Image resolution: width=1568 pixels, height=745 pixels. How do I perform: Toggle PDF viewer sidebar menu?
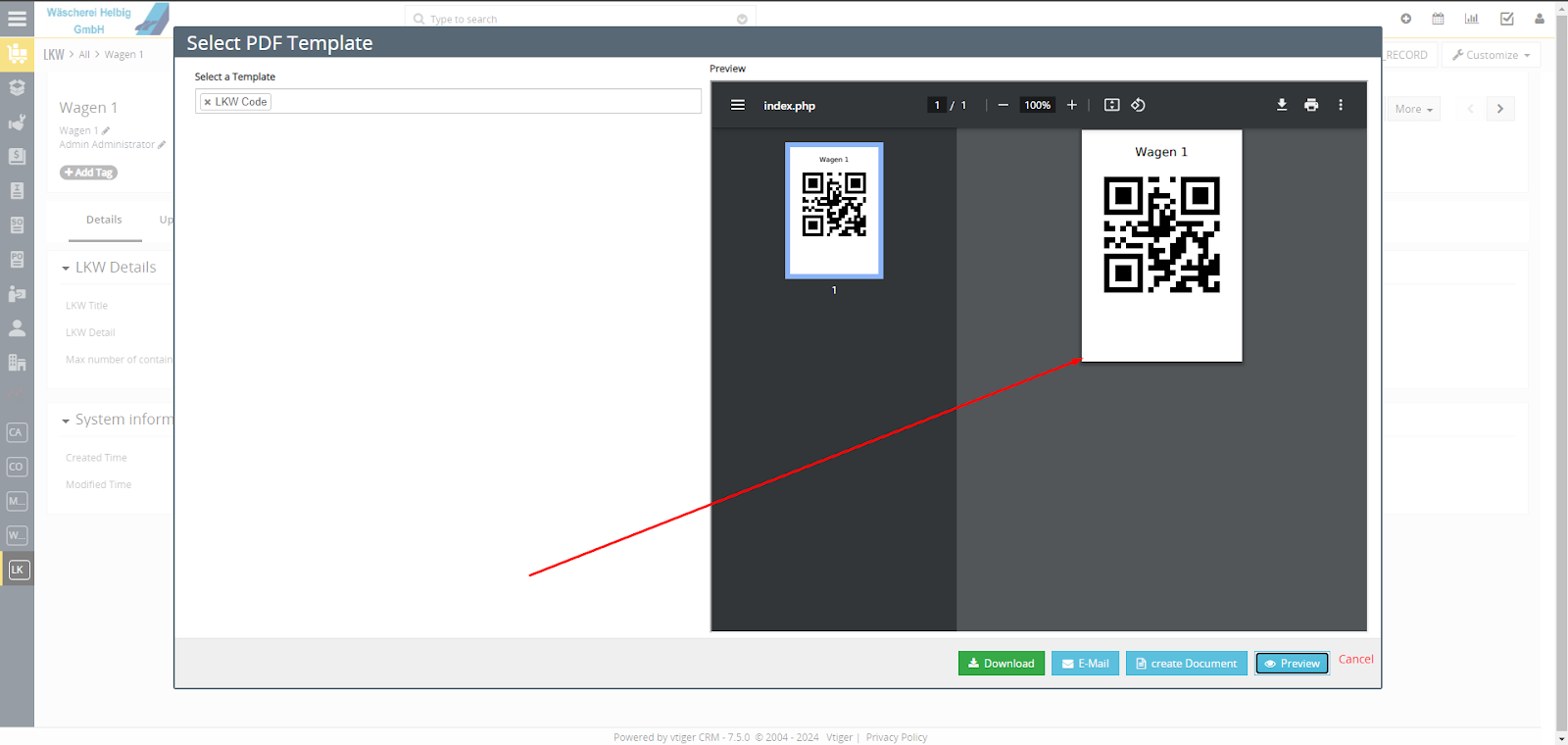click(x=738, y=105)
